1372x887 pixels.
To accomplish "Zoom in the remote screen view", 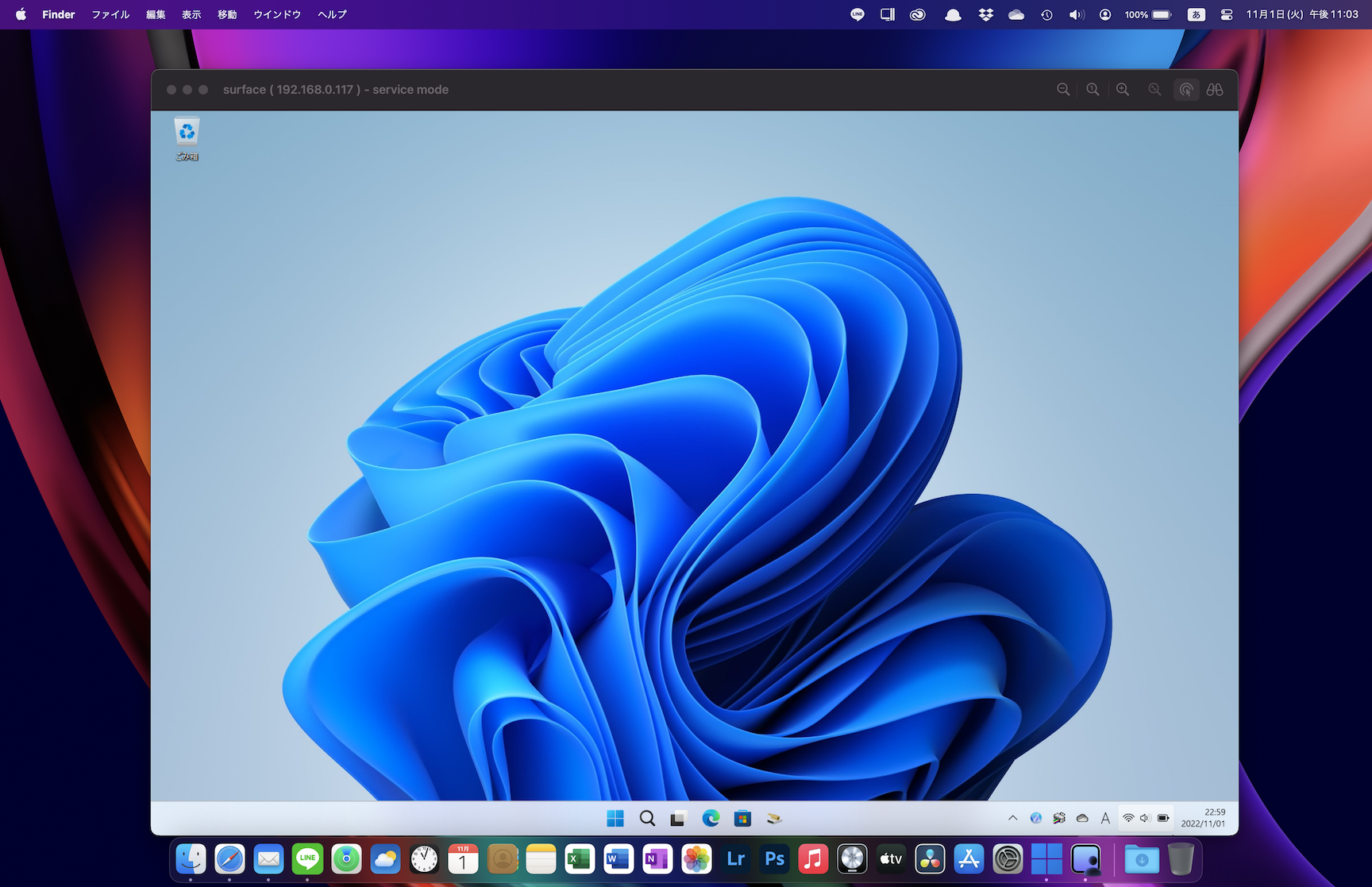I will 1123,90.
